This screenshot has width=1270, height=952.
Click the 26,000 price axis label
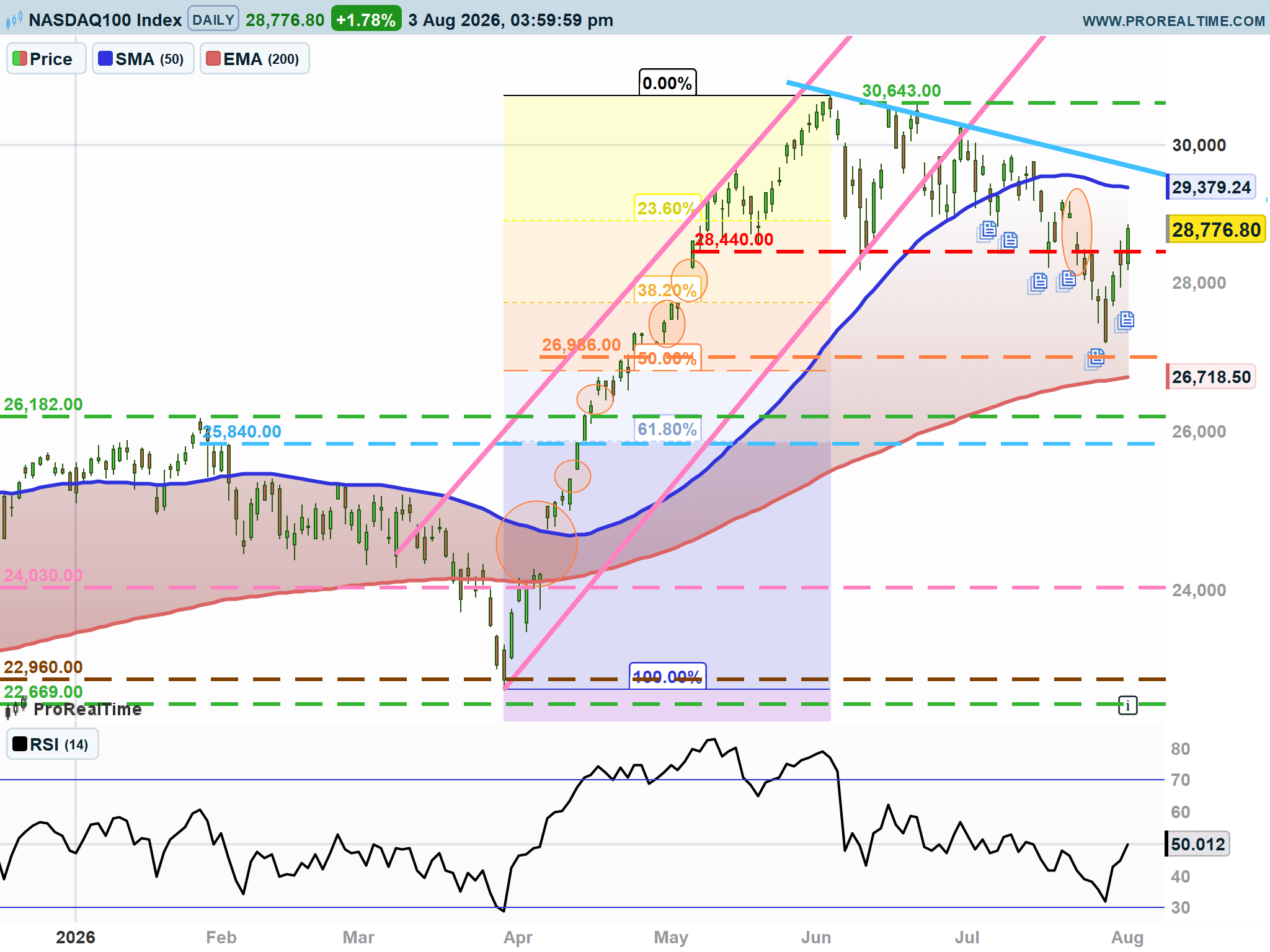[x=1199, y=431]
